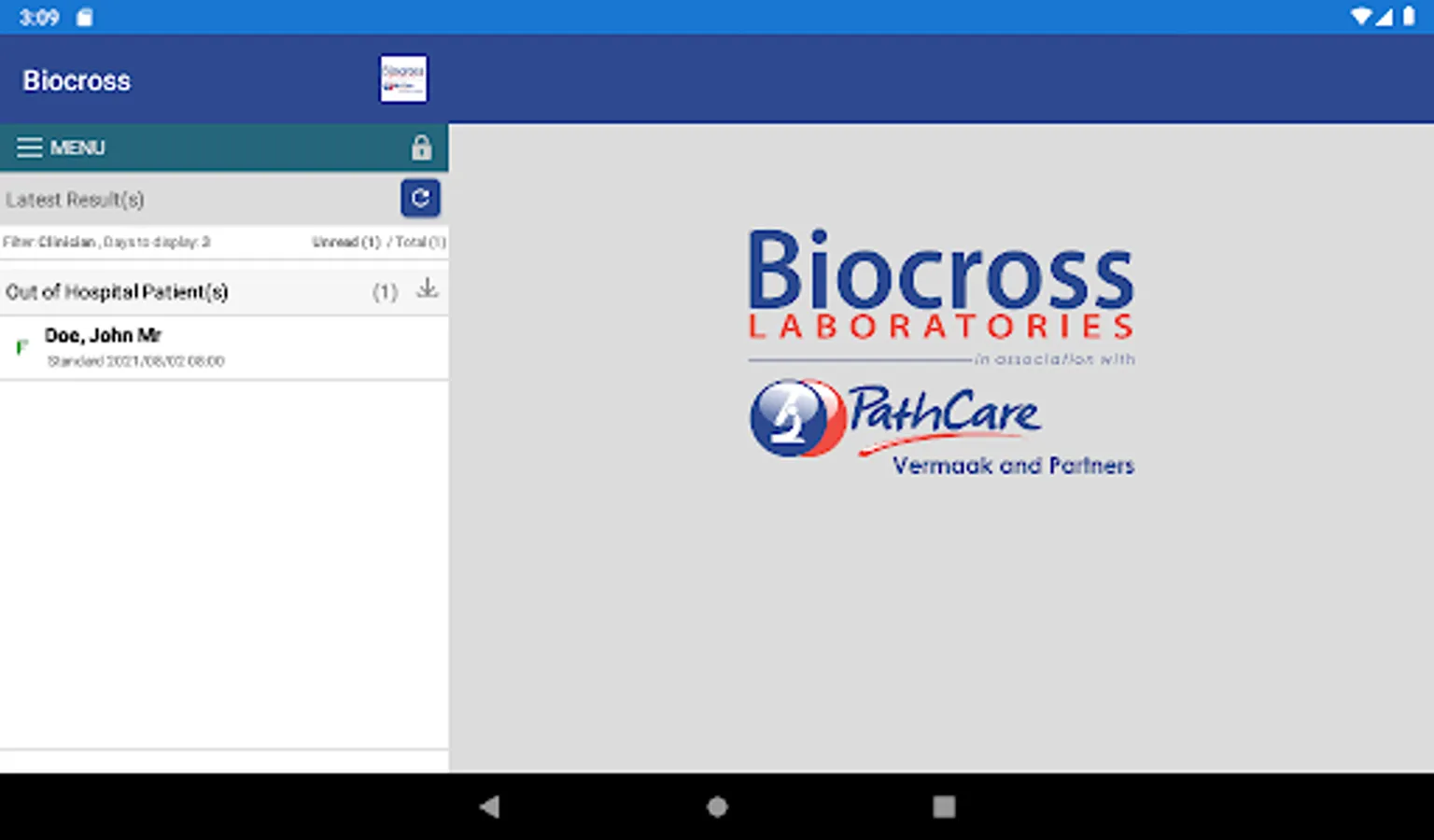Tap the (1) count beside Out of Hospital
The width and height of the screenshot is (1434, 840).
(x=385, y=292)
